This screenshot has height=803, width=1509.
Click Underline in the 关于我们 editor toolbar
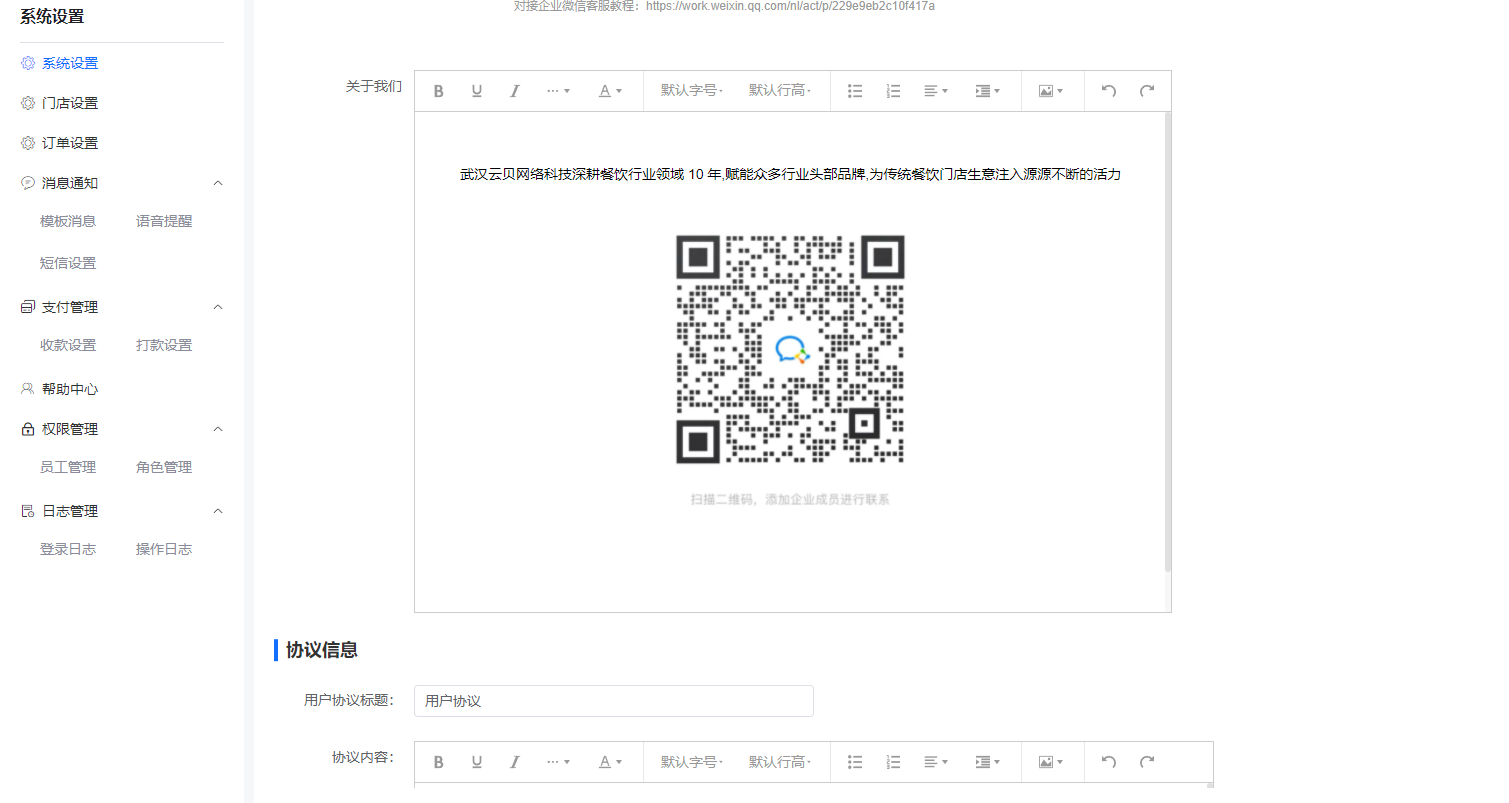(477, 91)
